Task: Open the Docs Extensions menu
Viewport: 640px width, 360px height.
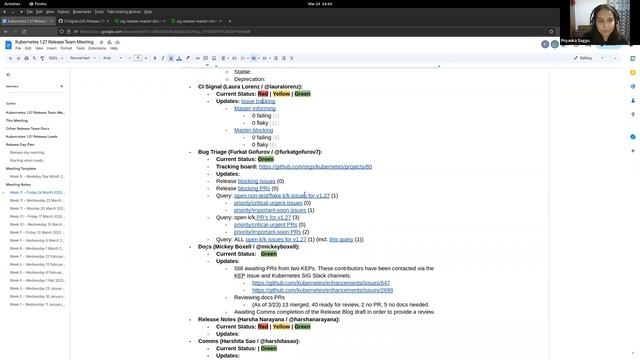Action: 97,48
